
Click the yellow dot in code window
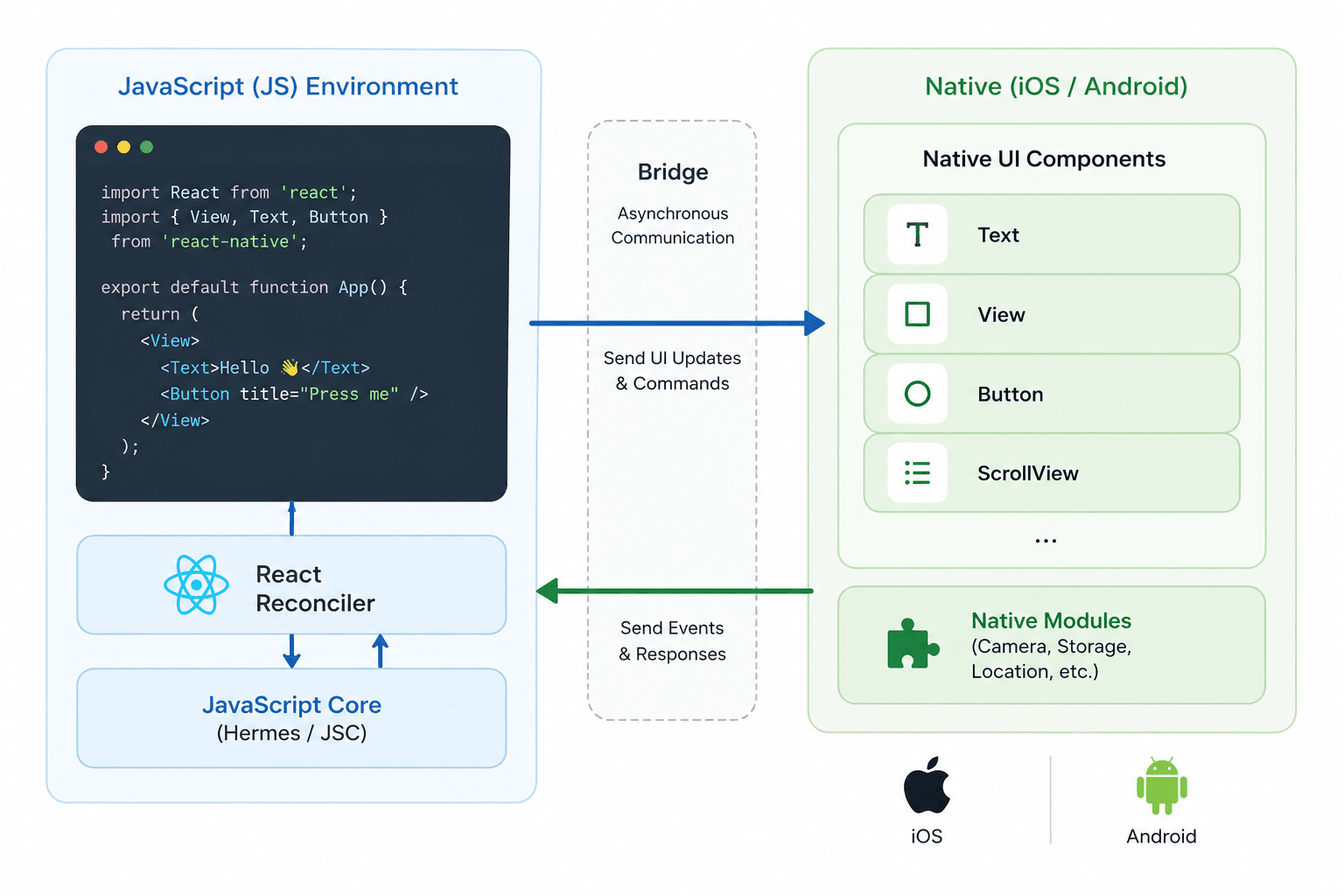click(123, 147)
